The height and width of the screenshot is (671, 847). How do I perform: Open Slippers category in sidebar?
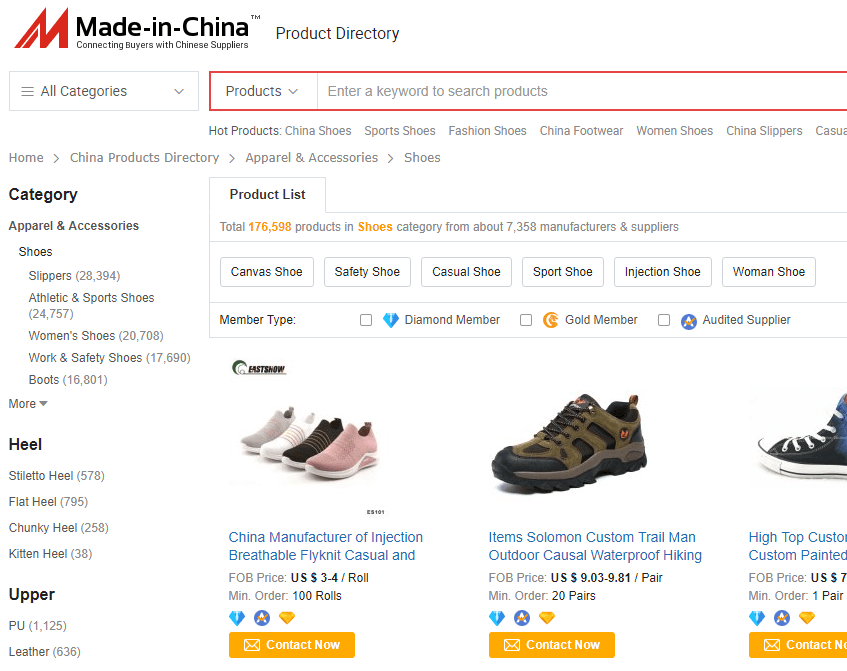50,276
